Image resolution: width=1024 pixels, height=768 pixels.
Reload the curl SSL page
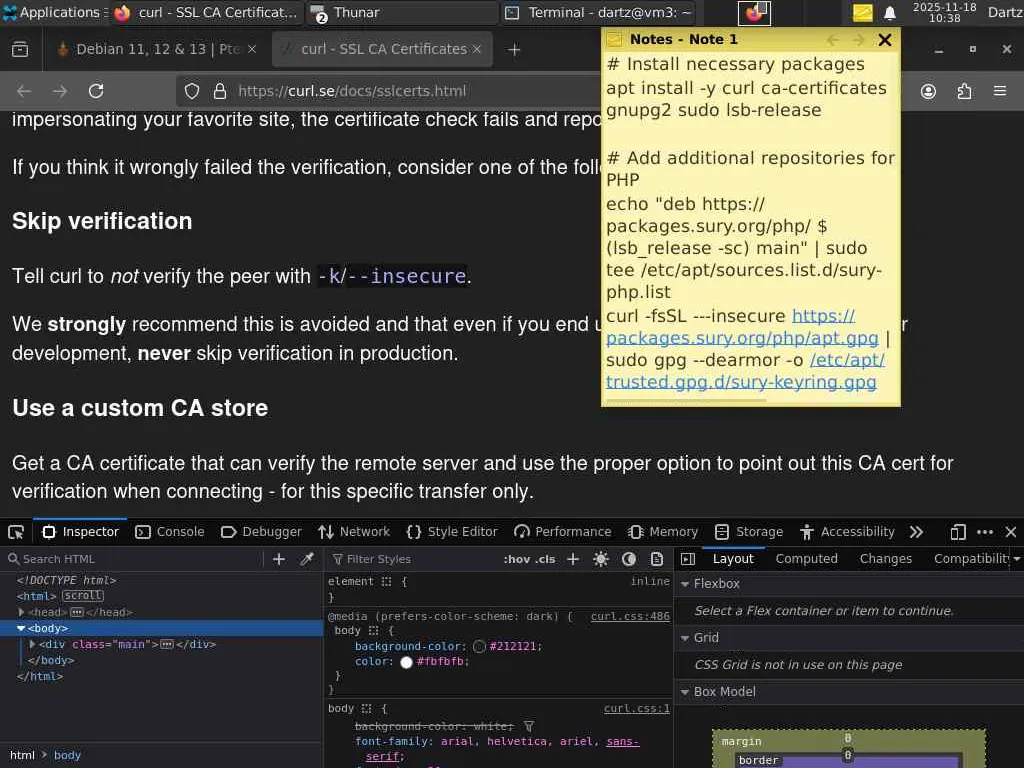96,91
